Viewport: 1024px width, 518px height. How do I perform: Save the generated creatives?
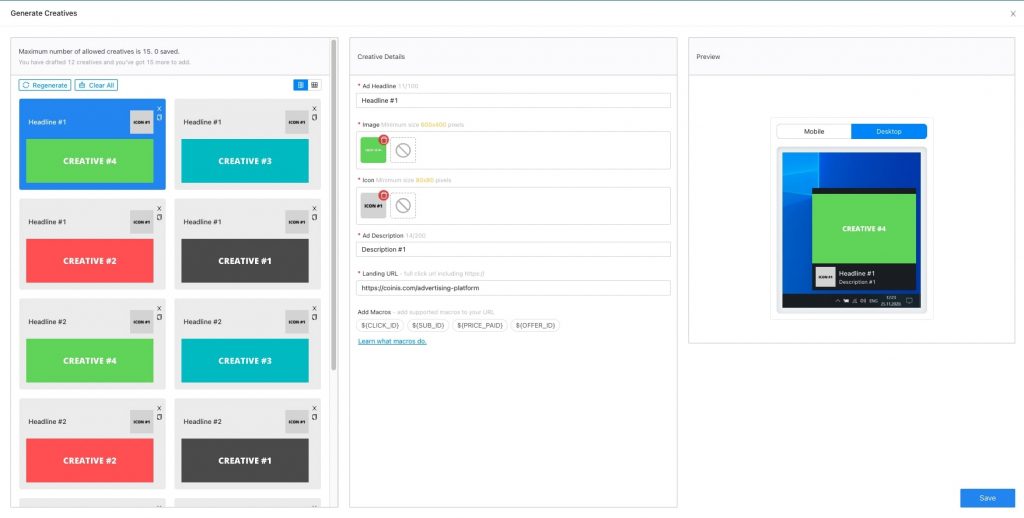point(987,498)
